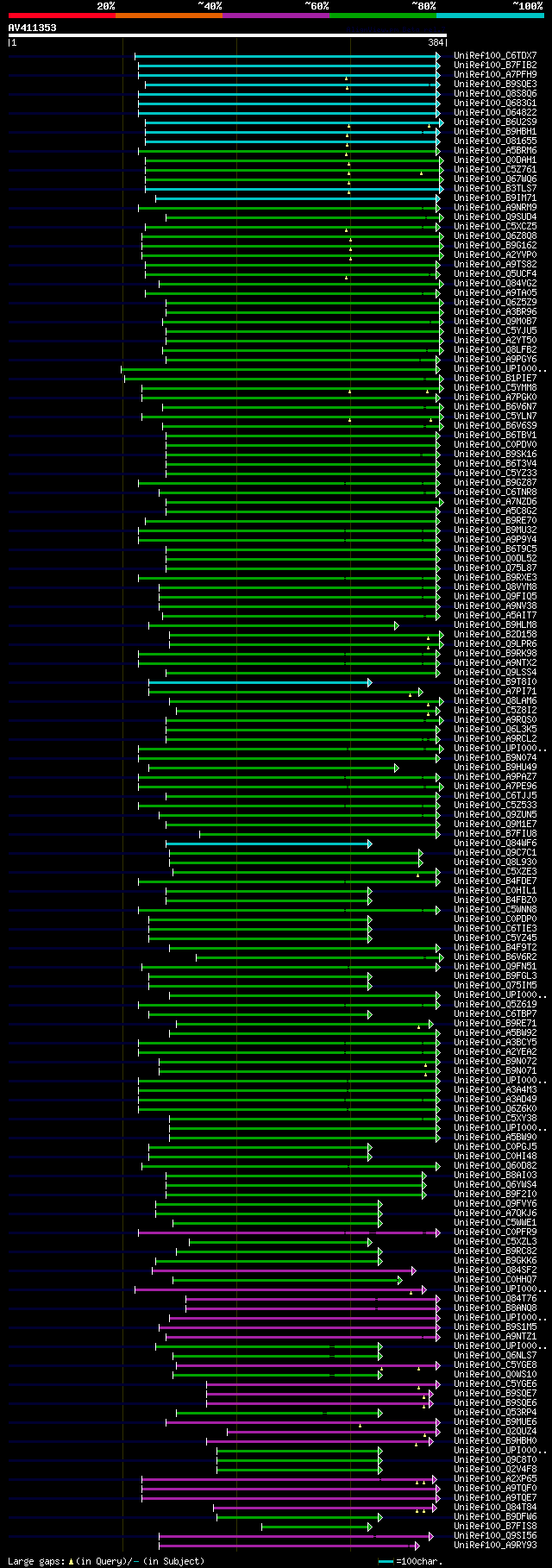This screenshot has height=1568, width=552.
Task: Select the UniRef100_B6U2S9 label
Action: 495,122
